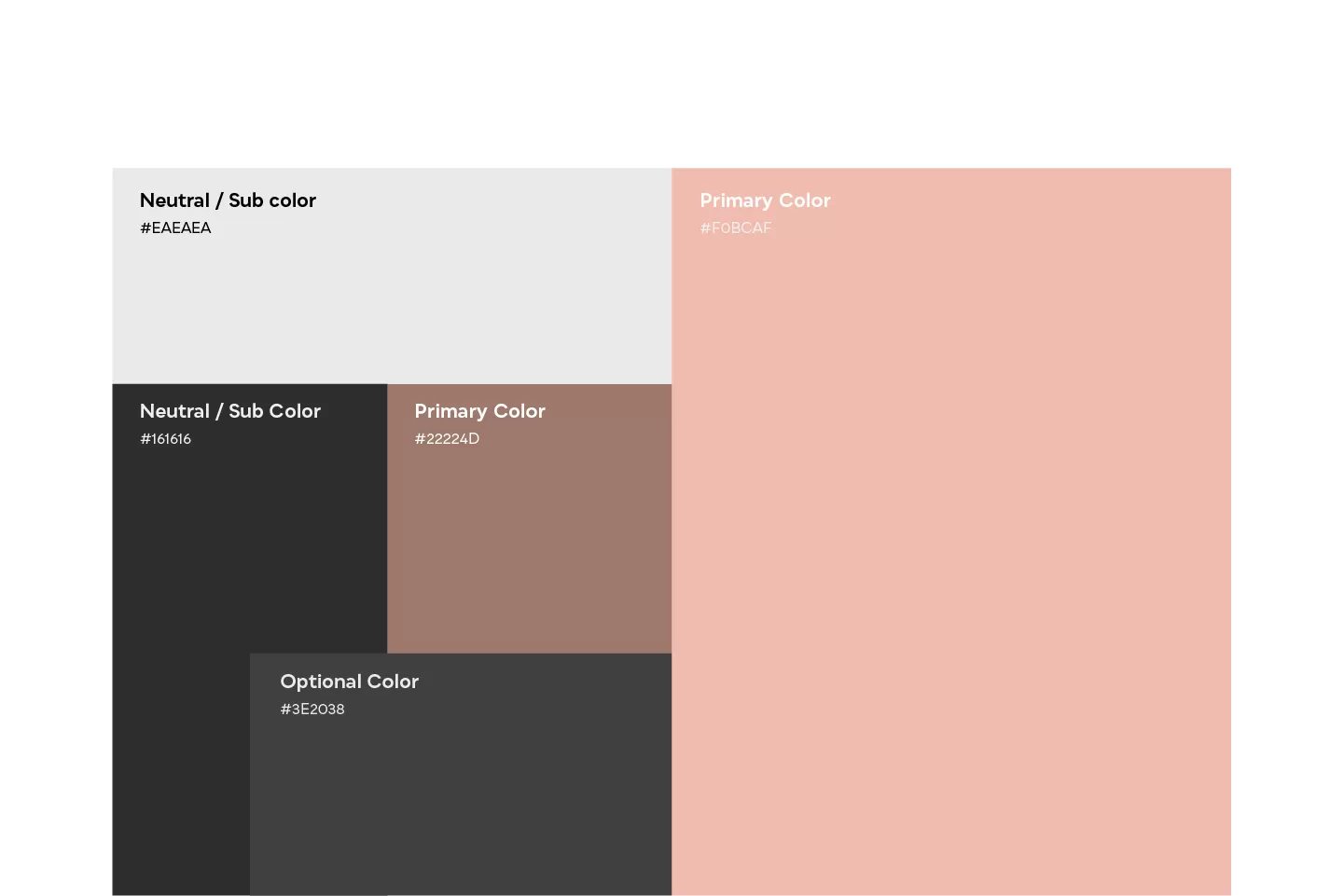Click the black "Neutral / Sub color" heading
The height and width of the screenshot is (896, 1344).
coord(228,200)
